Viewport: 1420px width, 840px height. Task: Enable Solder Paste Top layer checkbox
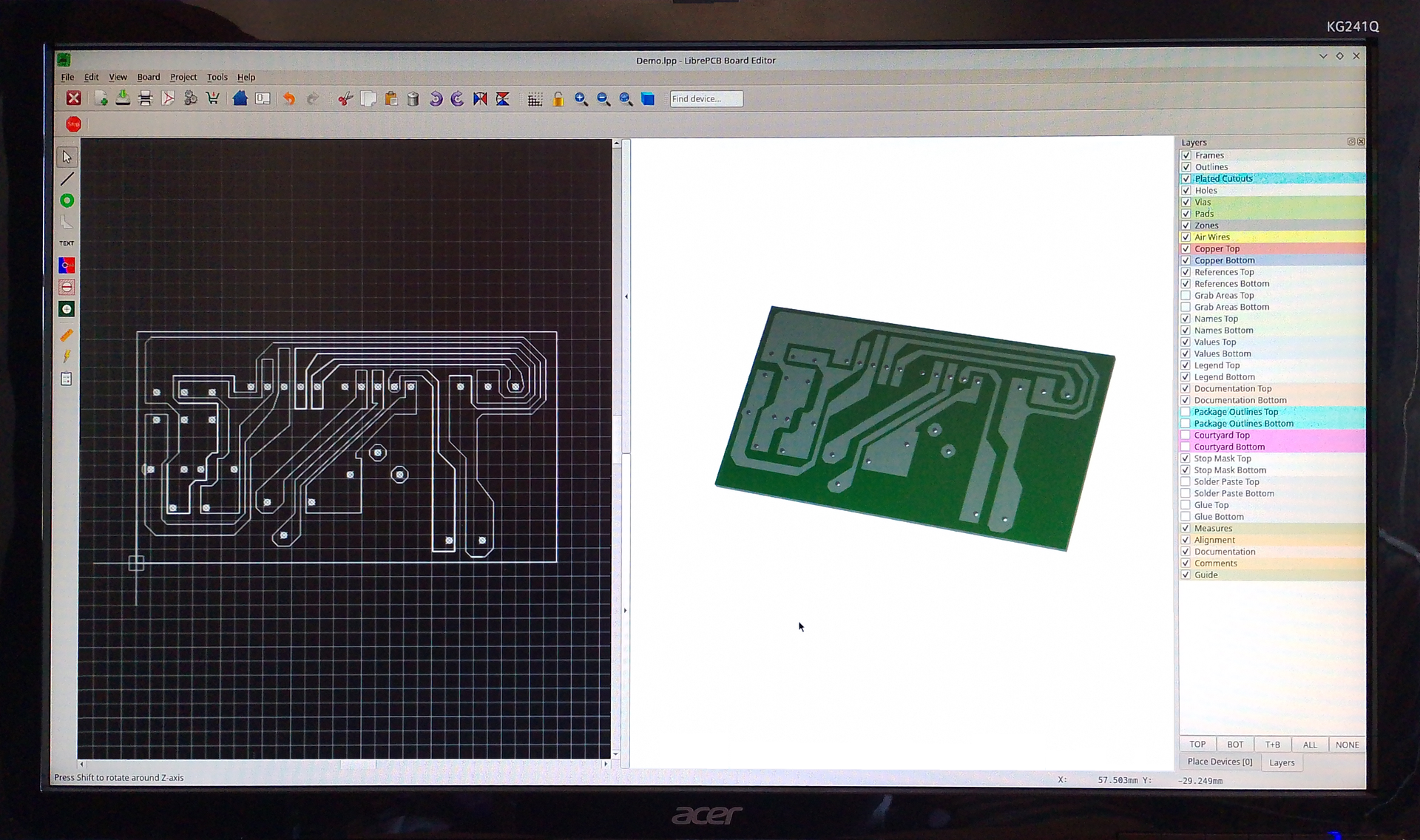pos(1186,482)
